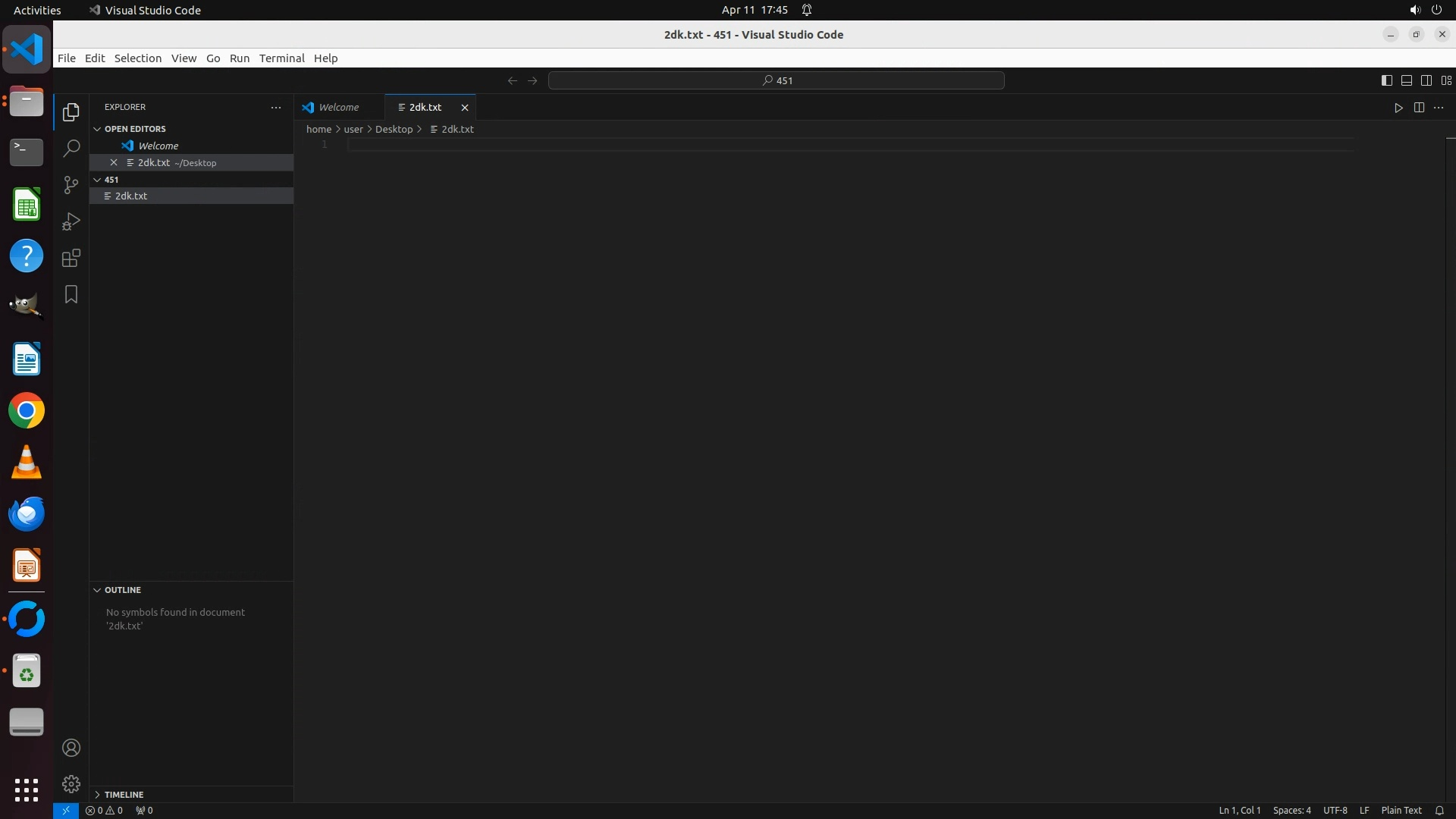Switch to the Welcome tab
Viewport: 1456px width, 819px height.
click(x=338, y=108)
